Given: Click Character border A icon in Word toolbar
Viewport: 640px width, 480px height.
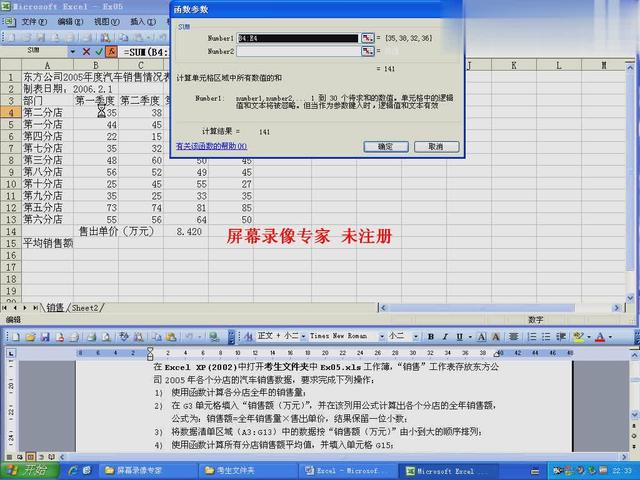Looking at the screenshot, I should tap(482, 337).
